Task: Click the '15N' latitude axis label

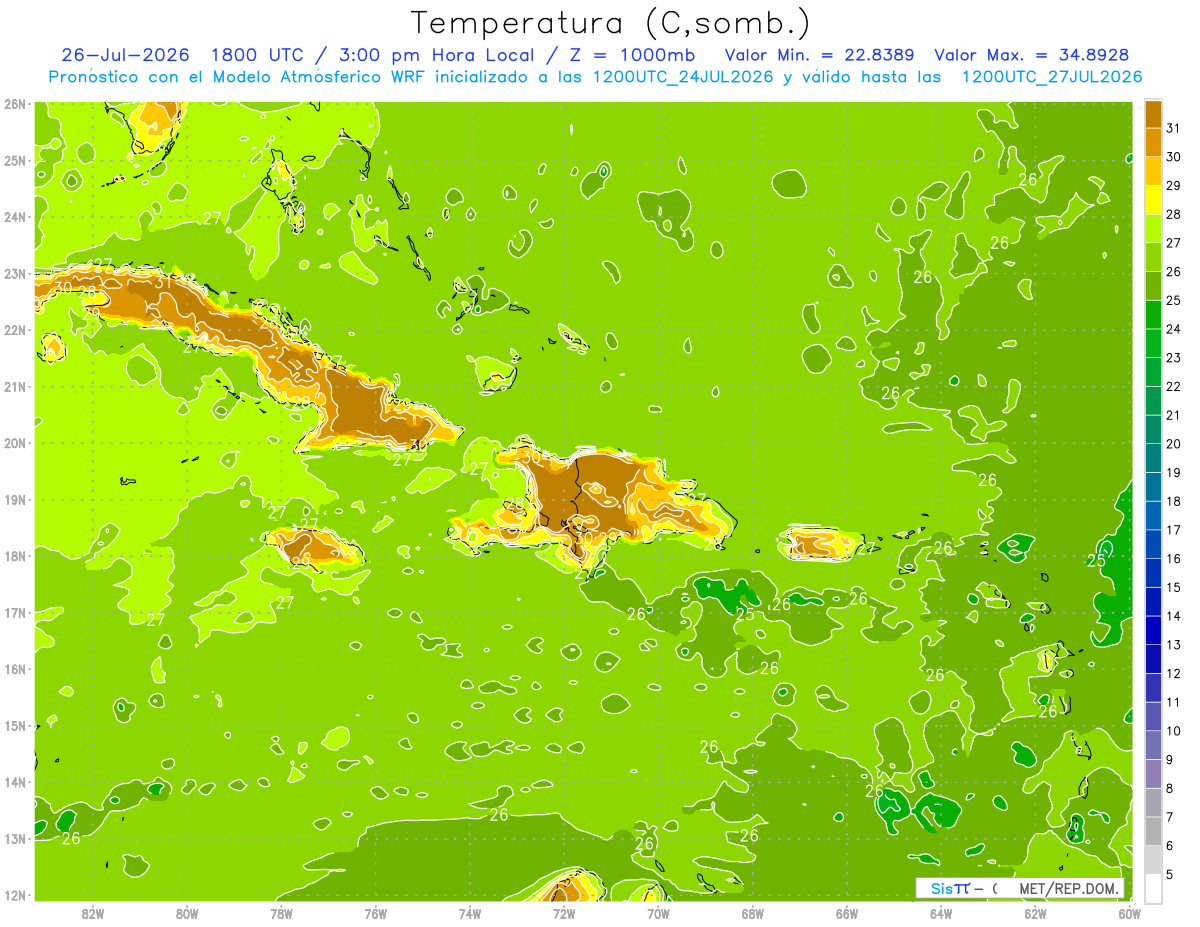Action: (x=14, y=725)
